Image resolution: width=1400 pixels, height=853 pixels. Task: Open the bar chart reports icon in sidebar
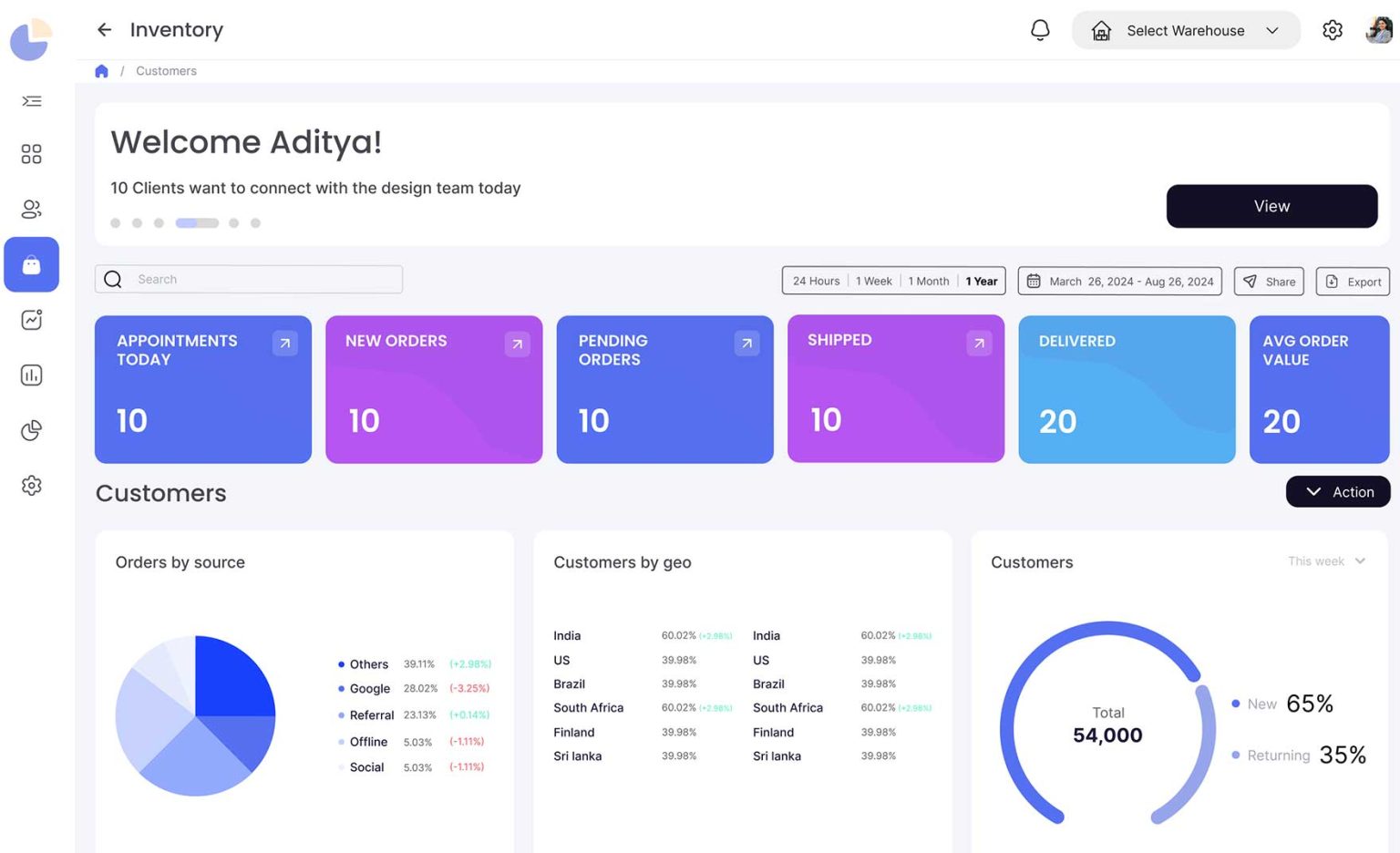pyautogui.click(x=31, y=375)
